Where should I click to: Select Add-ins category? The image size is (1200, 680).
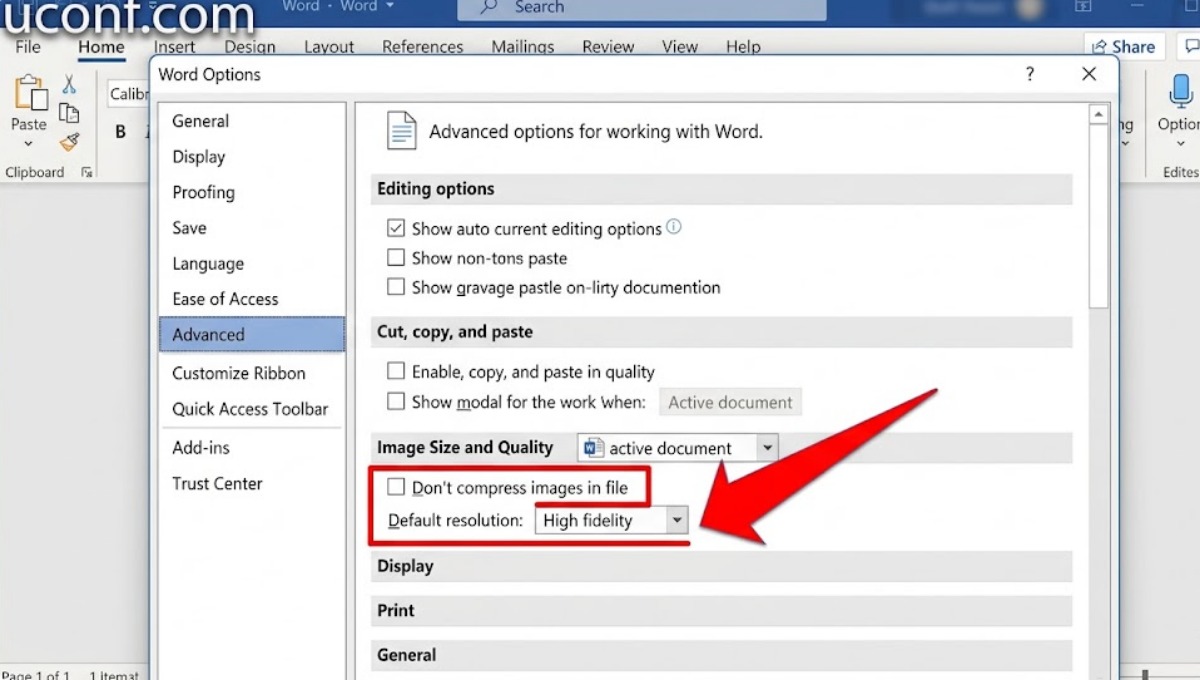pyautogui.click(x=252, y=448)
